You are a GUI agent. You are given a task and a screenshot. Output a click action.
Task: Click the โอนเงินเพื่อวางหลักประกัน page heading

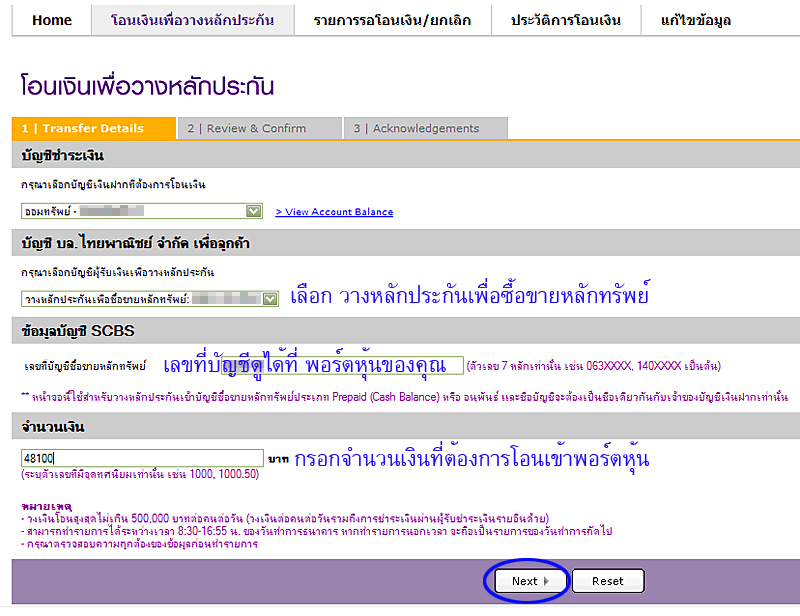pos(147,87)
